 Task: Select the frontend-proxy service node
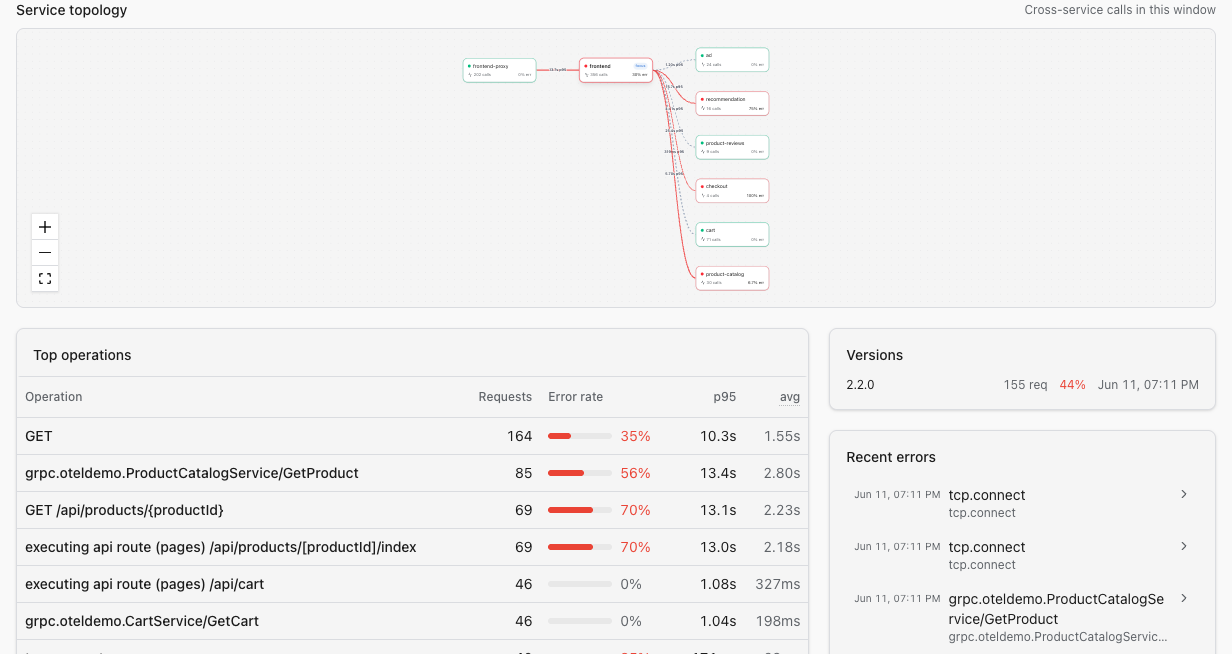[499, 70]
